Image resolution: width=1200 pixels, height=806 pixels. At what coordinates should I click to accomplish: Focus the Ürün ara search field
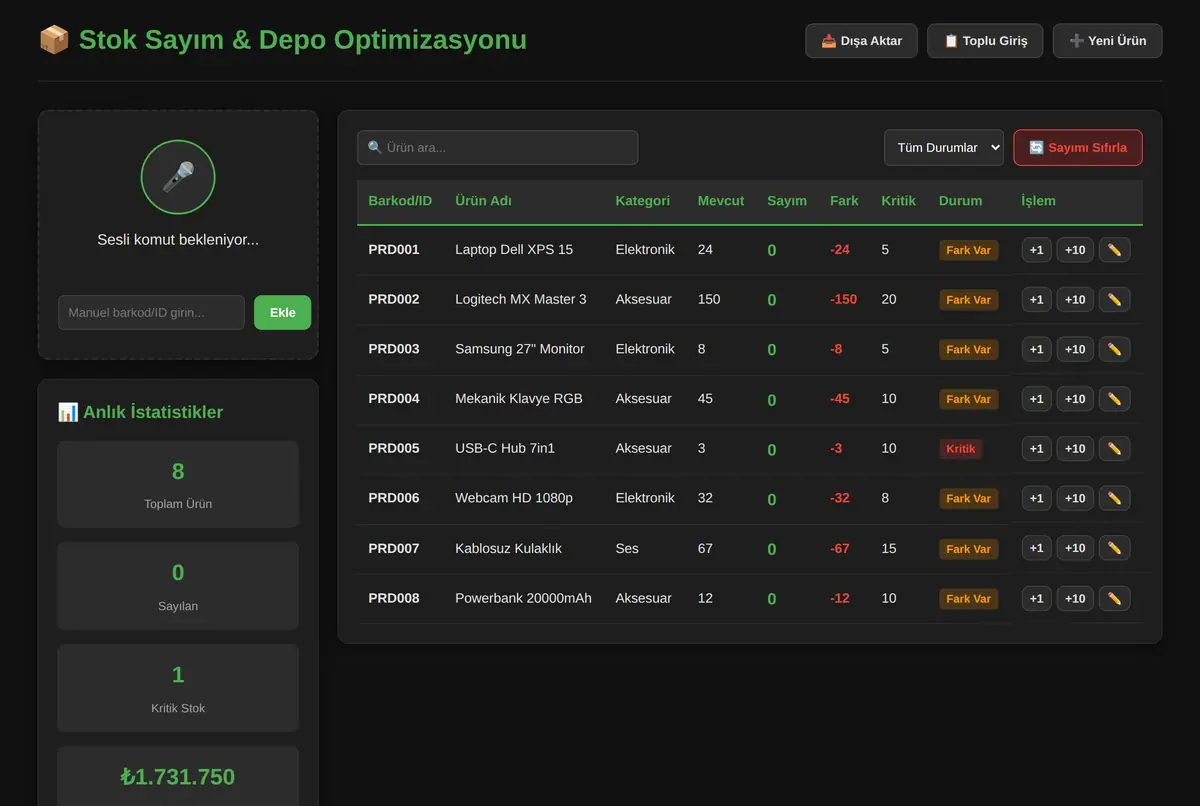[x=497, y=147]
